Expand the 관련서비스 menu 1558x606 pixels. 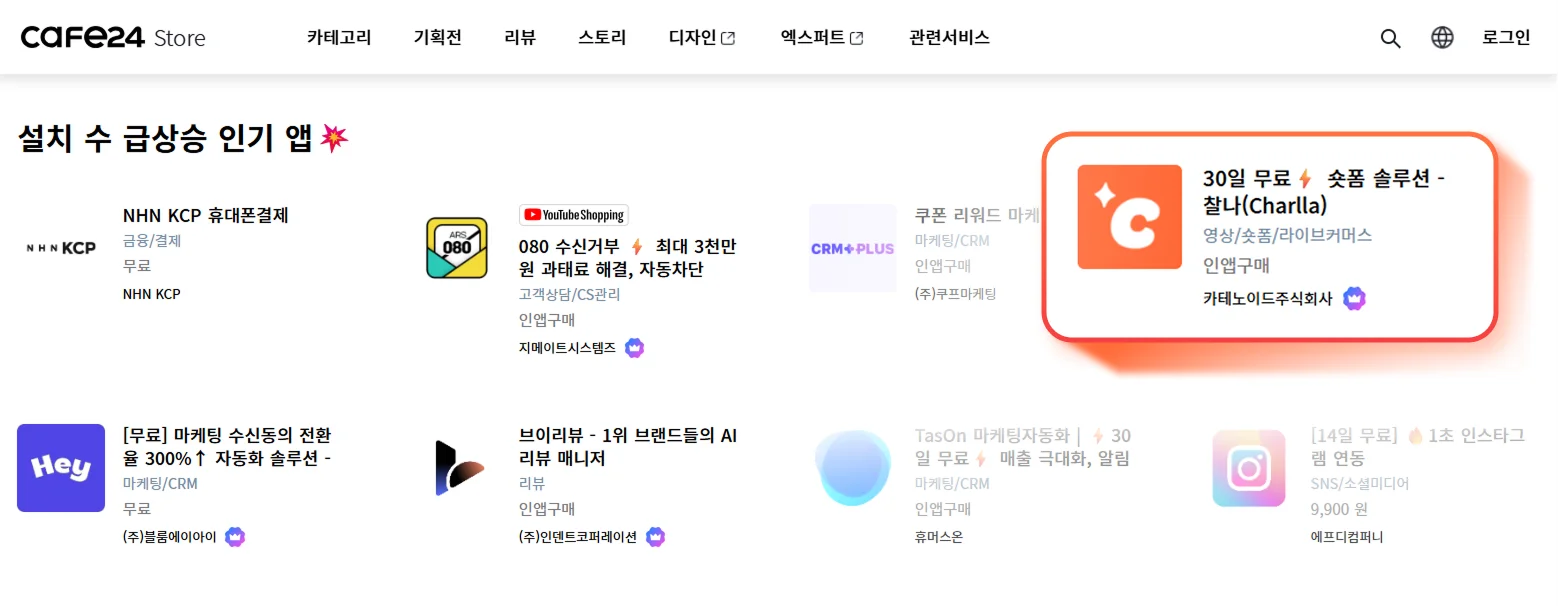(x=949, y=38)
